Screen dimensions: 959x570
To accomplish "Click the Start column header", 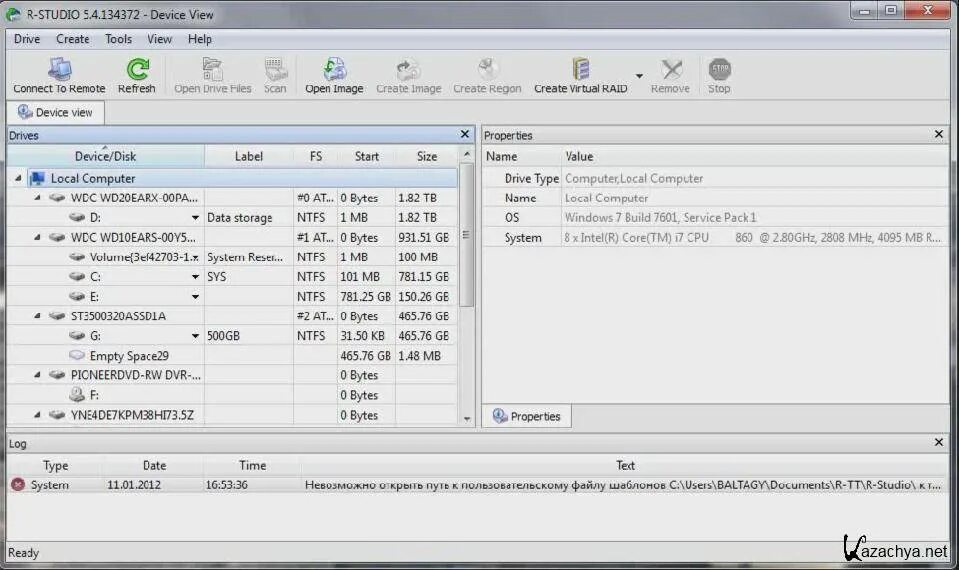I will click(367, 156).
